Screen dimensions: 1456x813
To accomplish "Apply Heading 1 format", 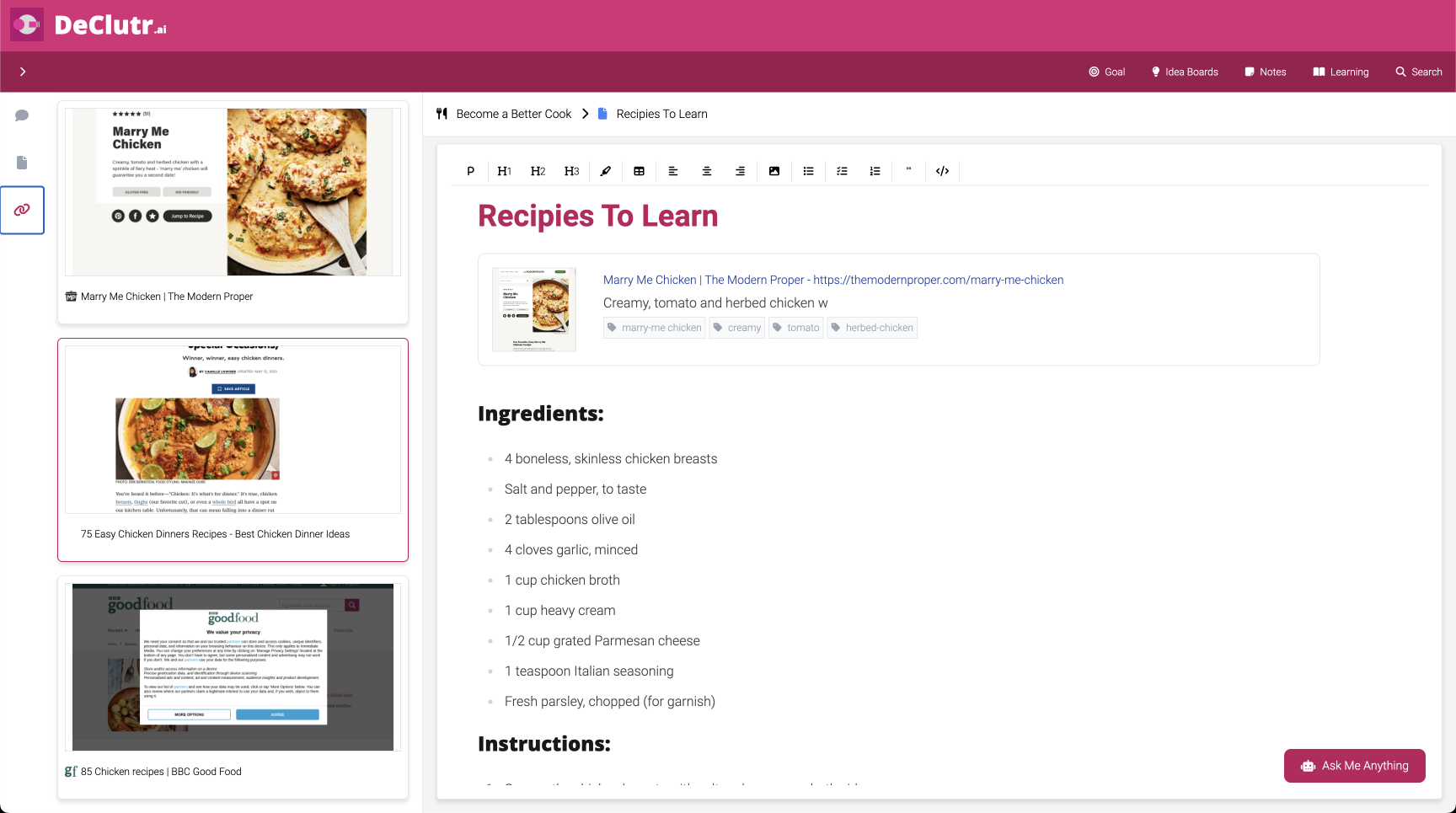I will click(504, 171).
